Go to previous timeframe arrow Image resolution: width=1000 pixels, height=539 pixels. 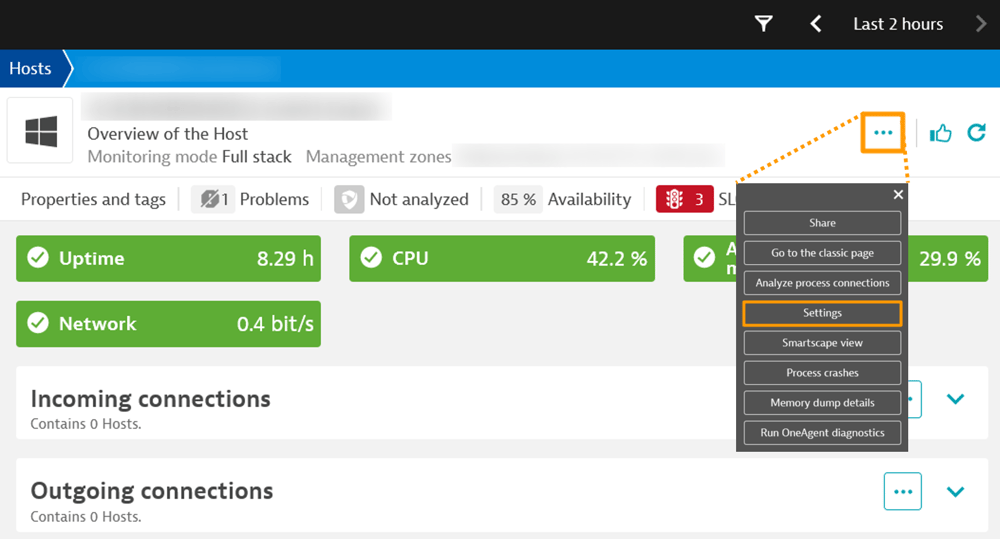(x=816, y=24)
